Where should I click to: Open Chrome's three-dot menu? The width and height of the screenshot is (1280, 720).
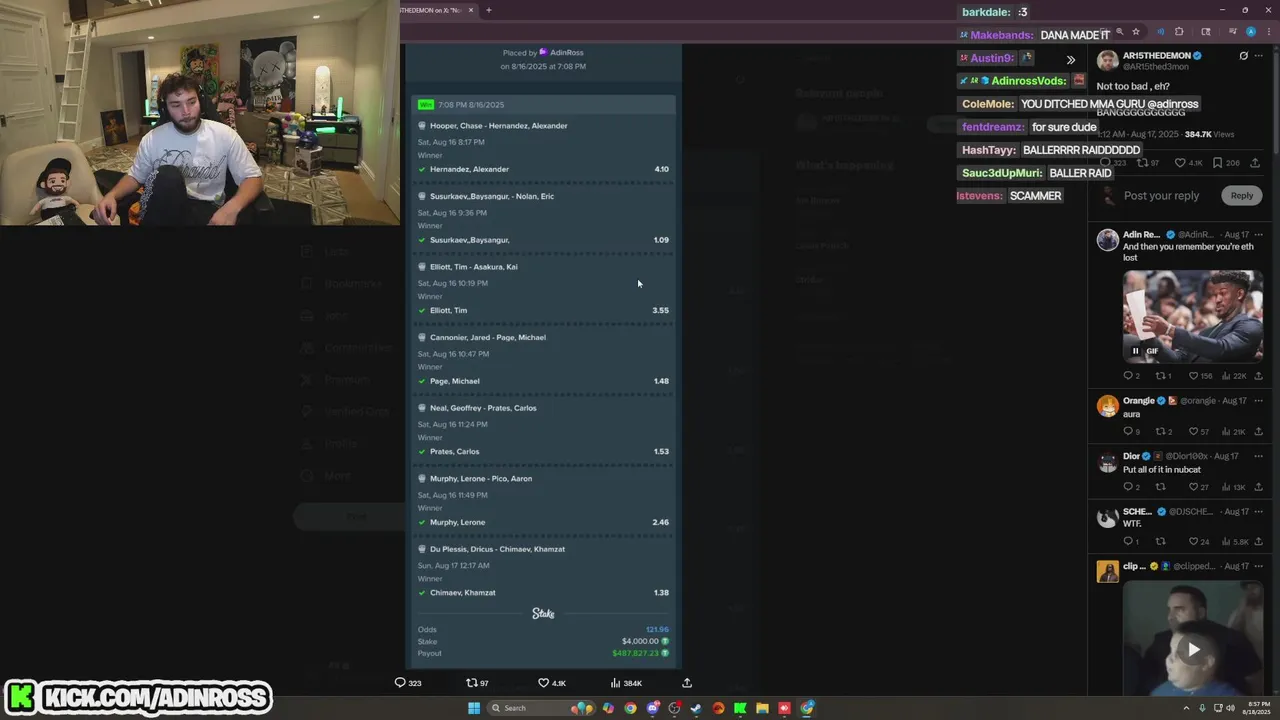1267,32
